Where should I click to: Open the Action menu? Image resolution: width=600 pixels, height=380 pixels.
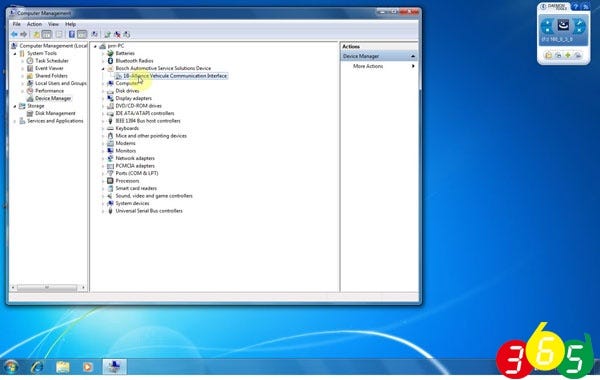point(34,24)
